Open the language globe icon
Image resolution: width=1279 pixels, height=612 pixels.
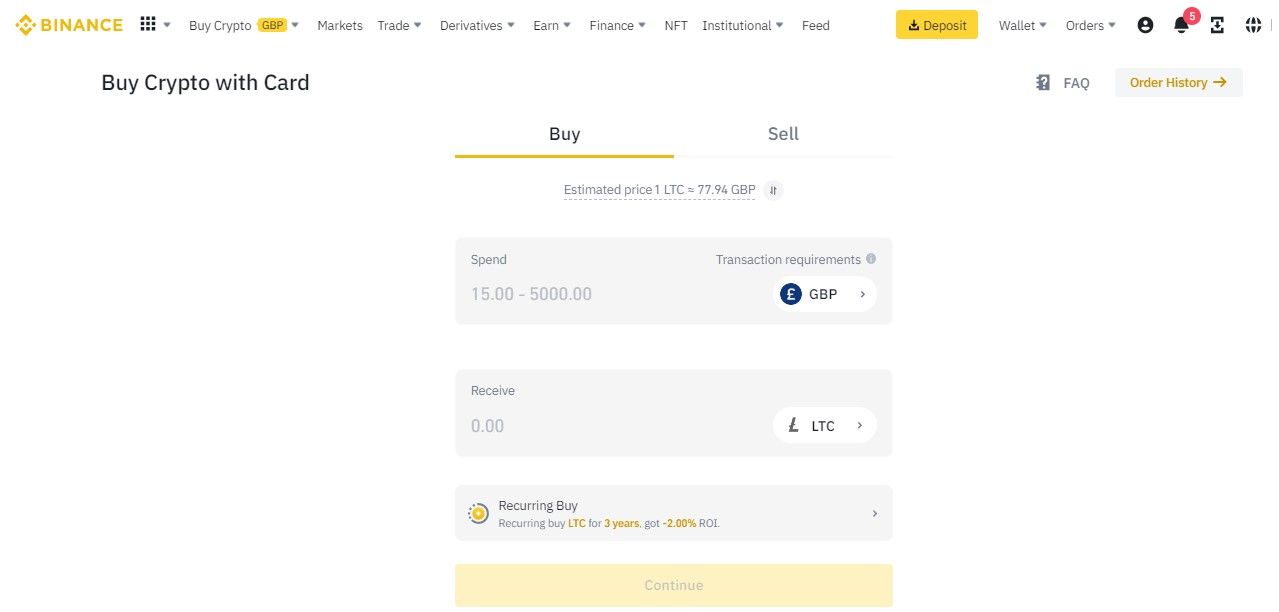1253,25
